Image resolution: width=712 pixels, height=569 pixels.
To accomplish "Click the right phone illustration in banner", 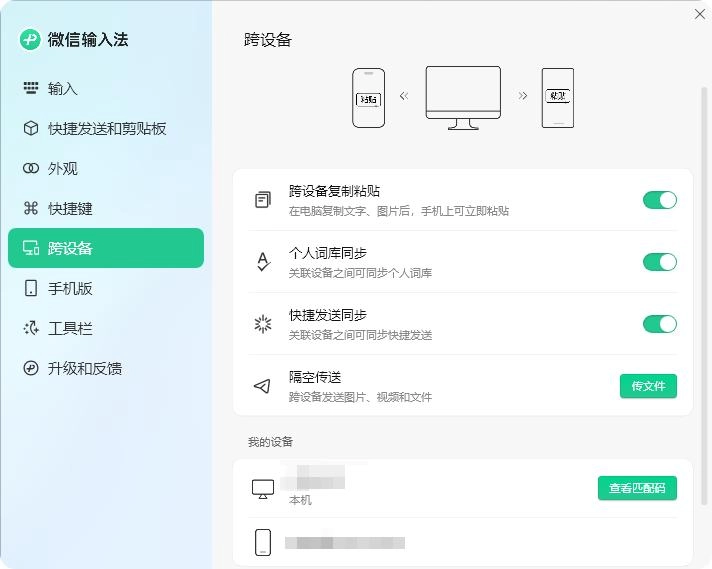I will [558, 98].
